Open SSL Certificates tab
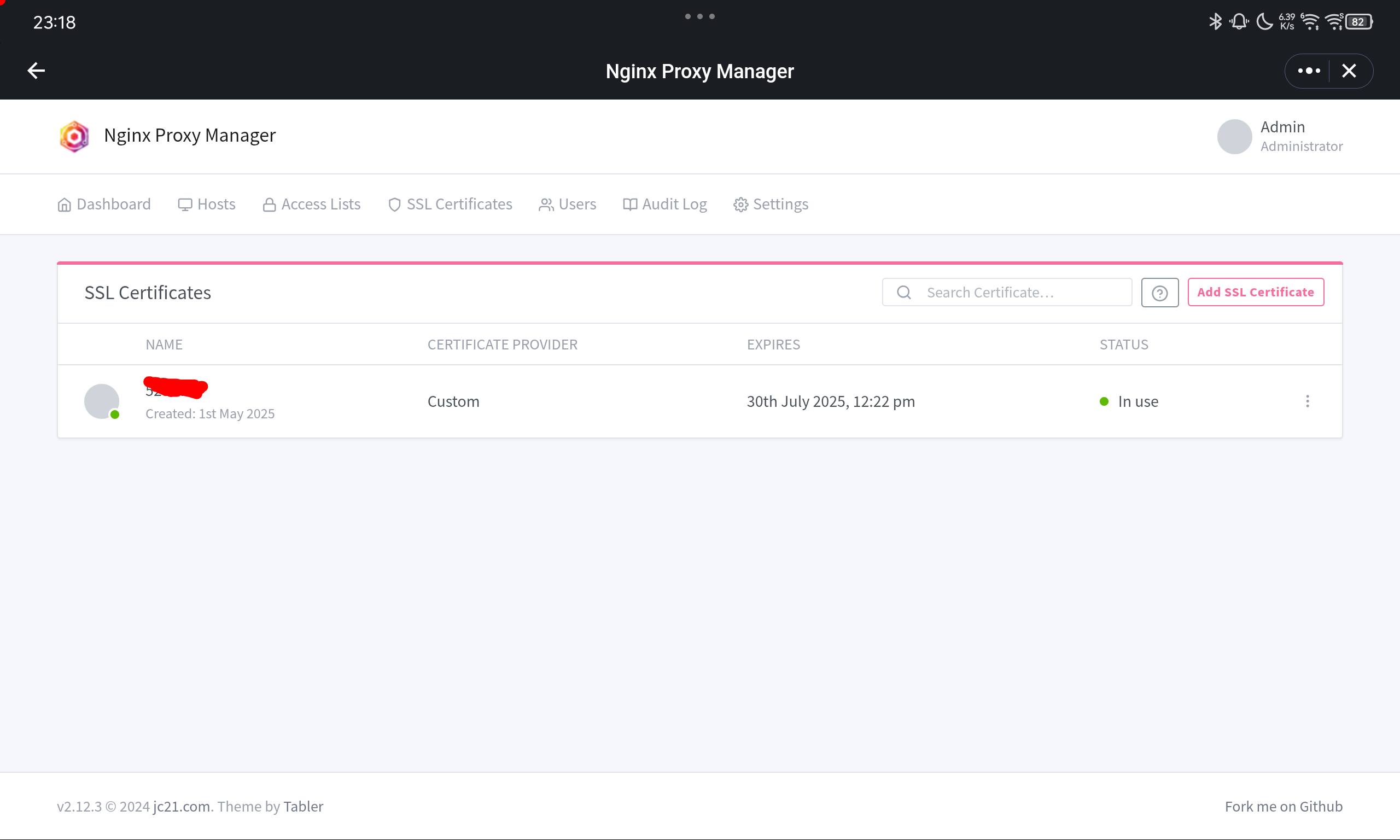1400x840 pixels. [450, 205]
